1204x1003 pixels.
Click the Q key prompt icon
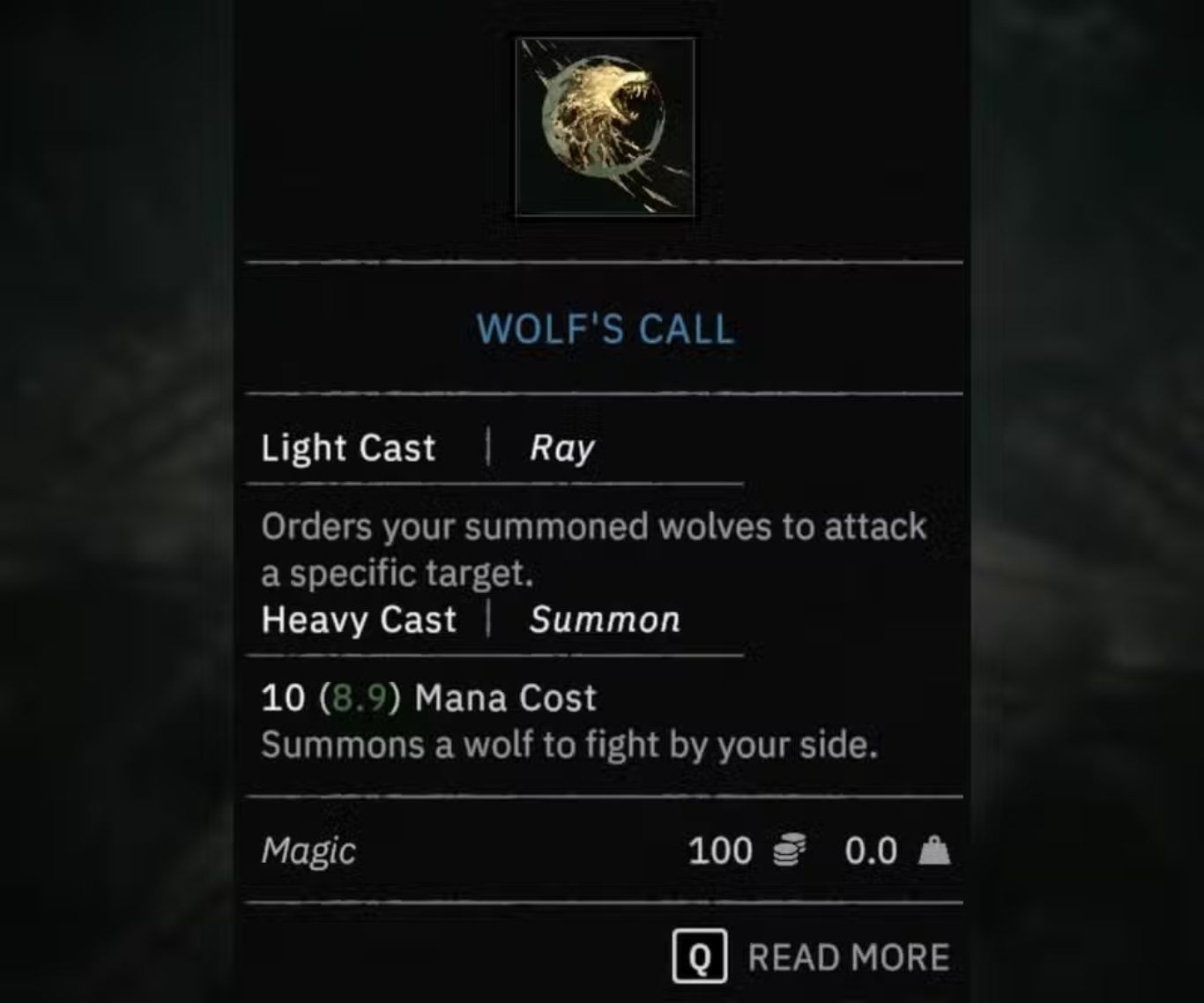coord(699,956)
